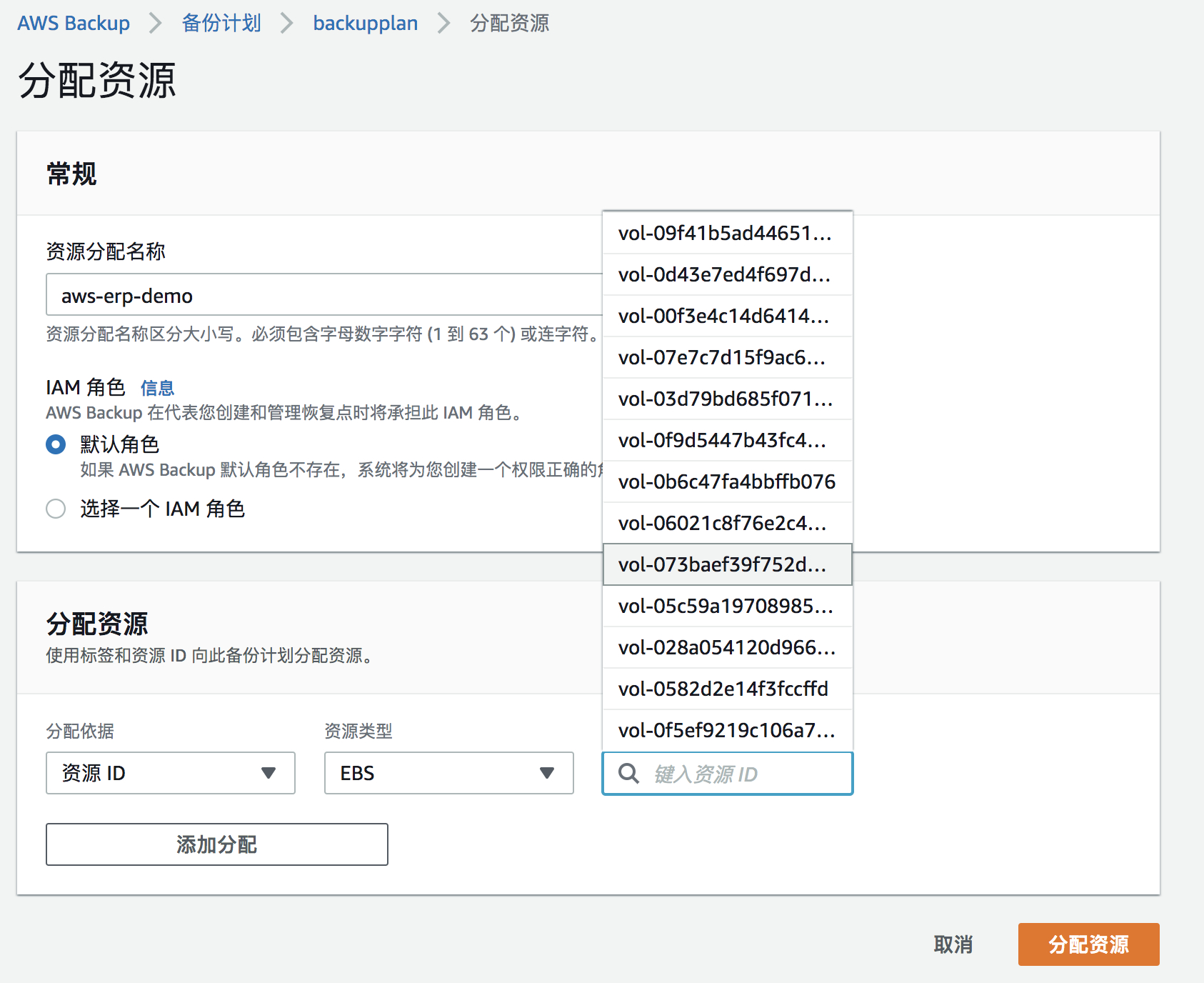The height and width of the screenshot is (983, 1204).
Task: Click the add assignment button
Action: tap(216, 844)
